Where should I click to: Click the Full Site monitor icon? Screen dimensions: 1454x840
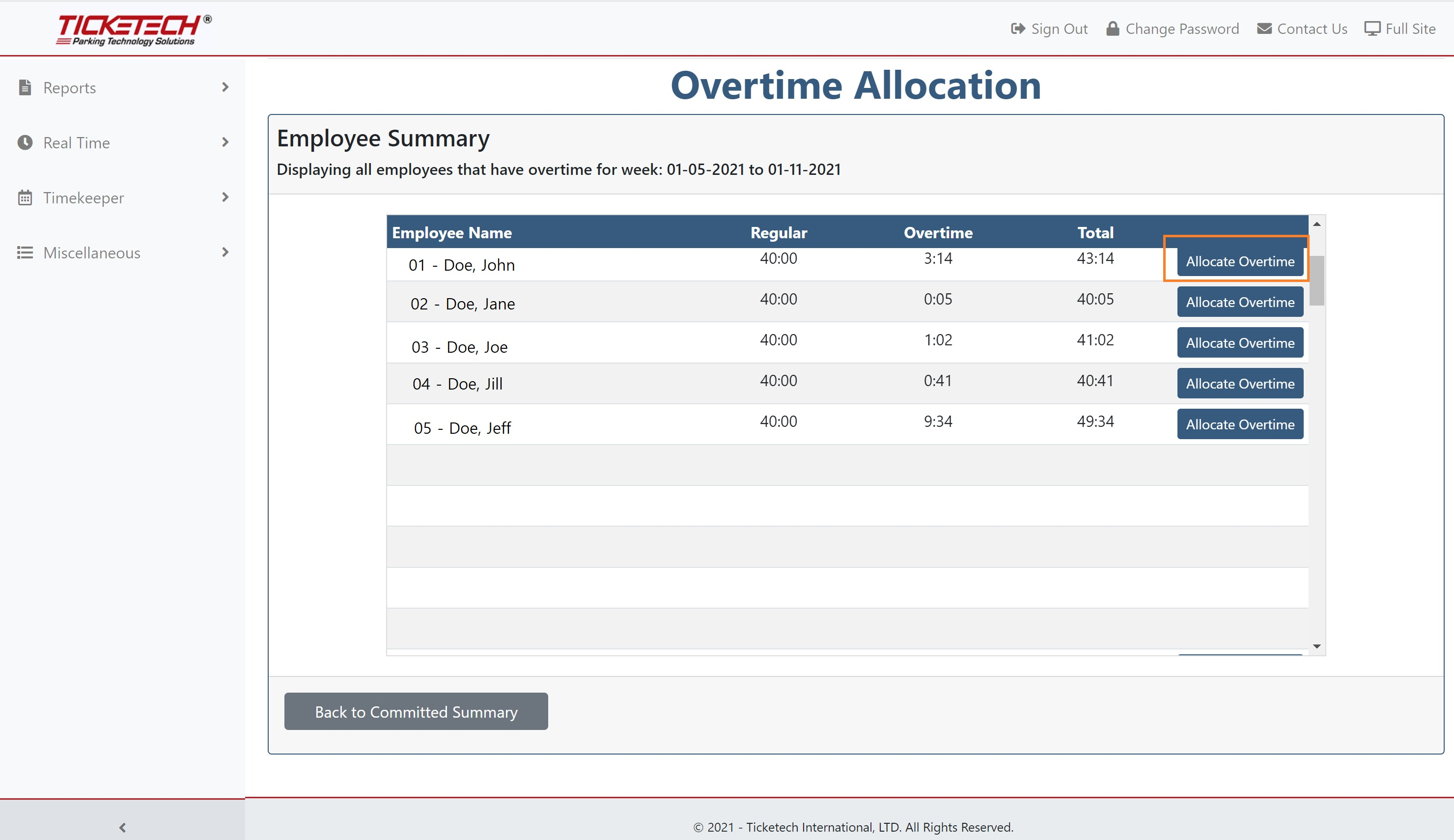(1372, 29)
